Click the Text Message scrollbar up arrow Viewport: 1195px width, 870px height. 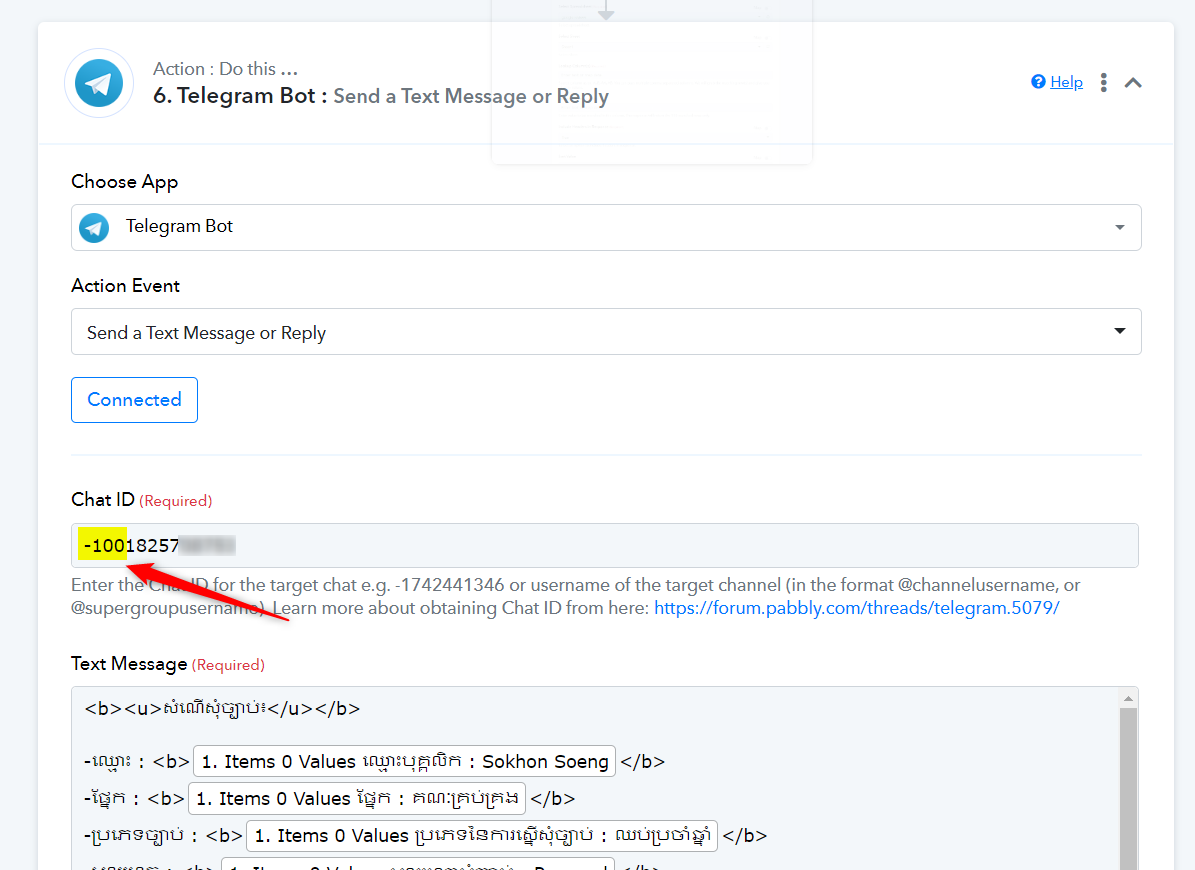pos(1129,699)
